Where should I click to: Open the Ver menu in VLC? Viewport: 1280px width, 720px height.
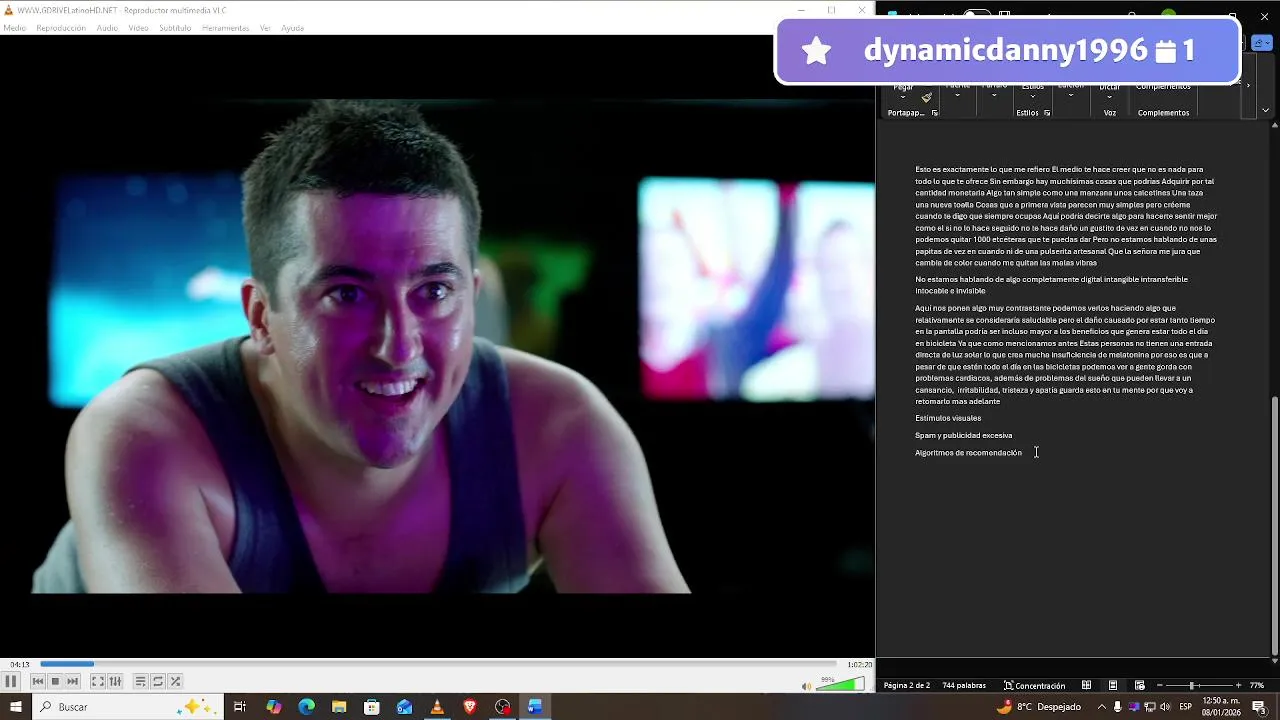coord(265,28)
